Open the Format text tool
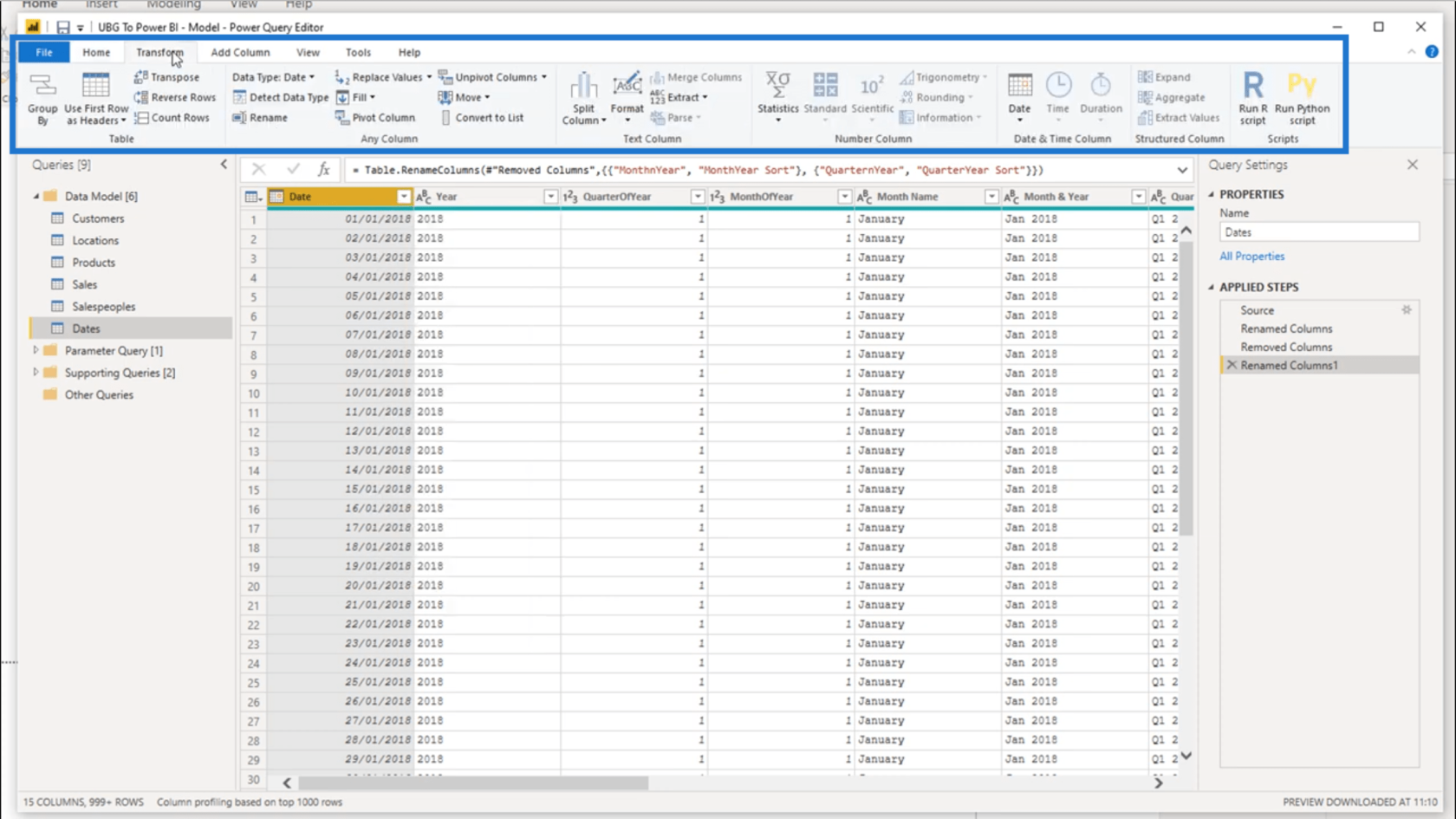The width and height of the screenshot is (1456, 819). [x=627, y=98]
